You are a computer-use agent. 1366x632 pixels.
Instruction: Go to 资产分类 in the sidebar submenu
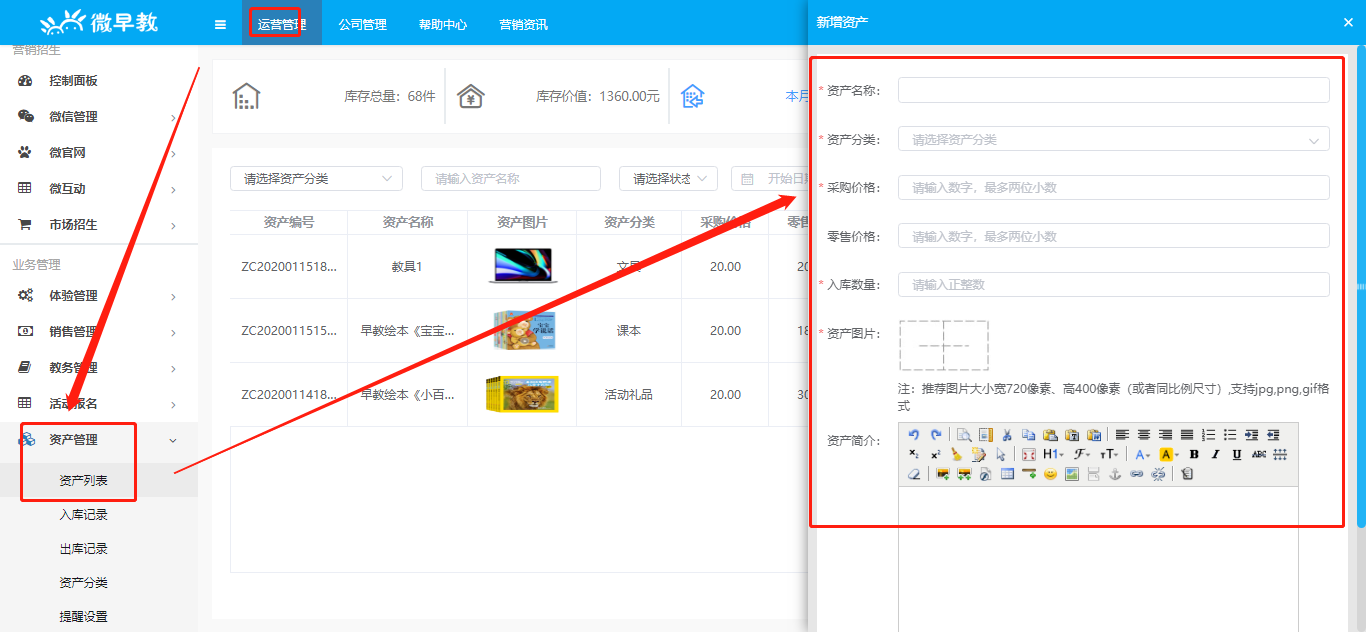click(x=83, y=583)
